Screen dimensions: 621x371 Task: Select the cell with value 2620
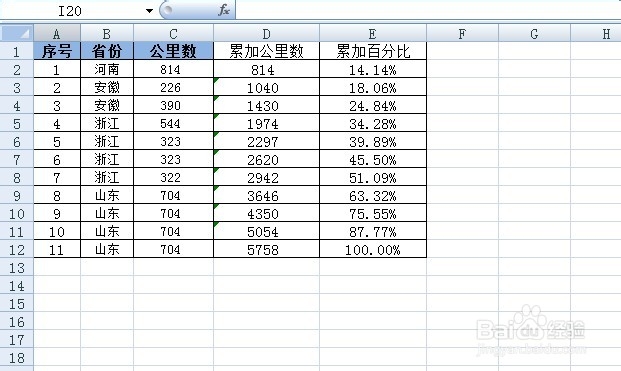point(267,160)
